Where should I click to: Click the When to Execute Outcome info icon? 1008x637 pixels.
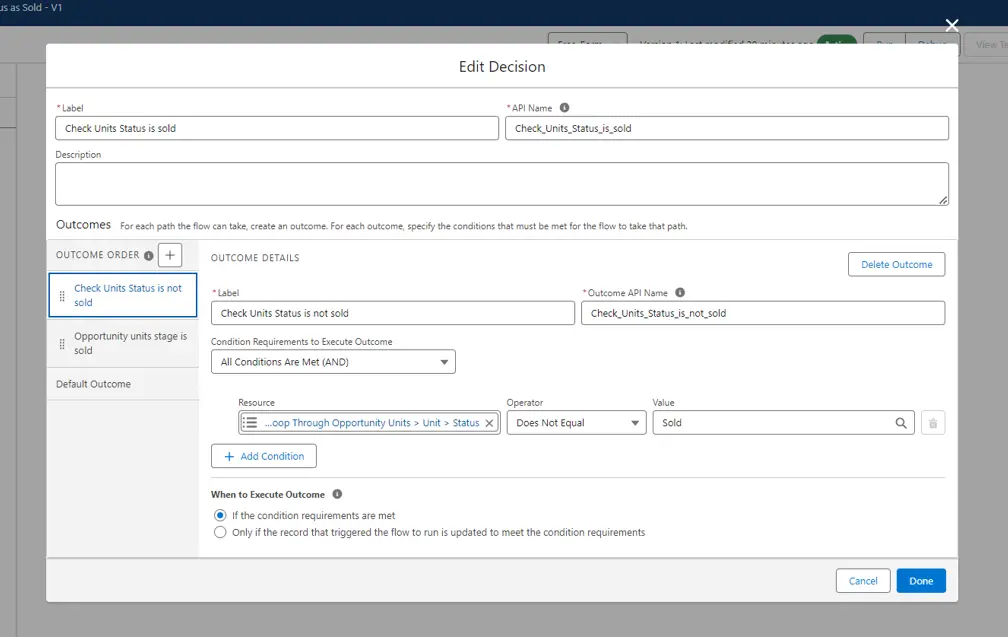pos(337,494)
